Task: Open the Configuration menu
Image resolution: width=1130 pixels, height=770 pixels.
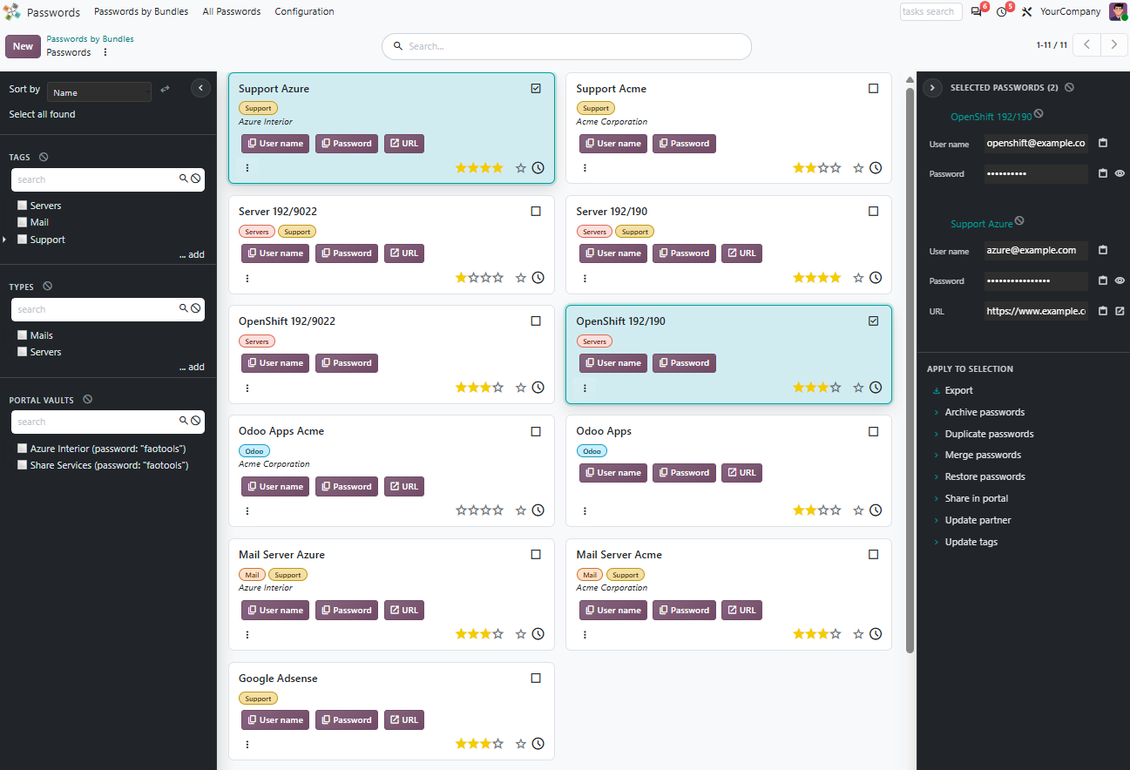Action: (304, 12)
